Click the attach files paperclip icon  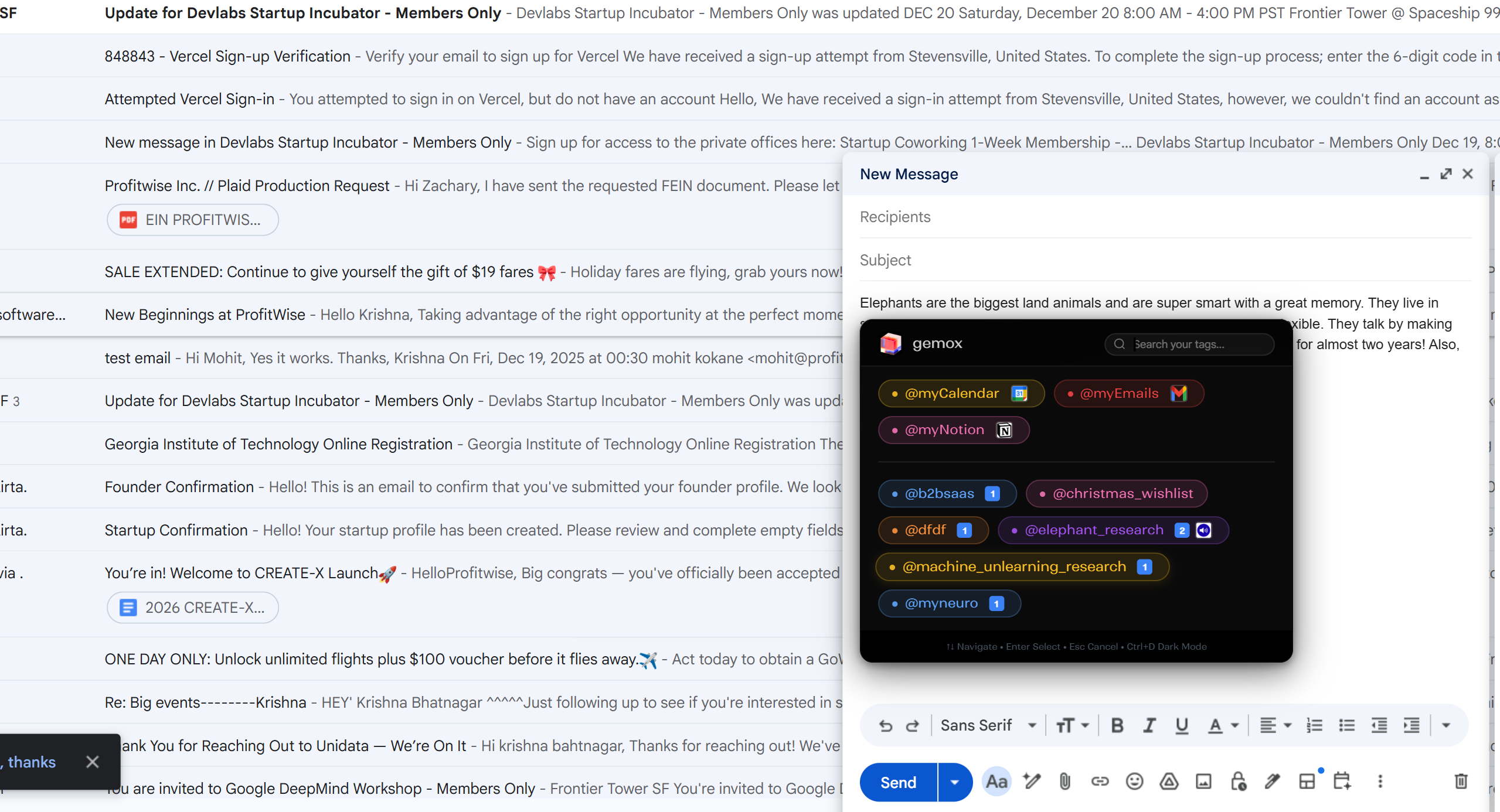[1065, 782]
